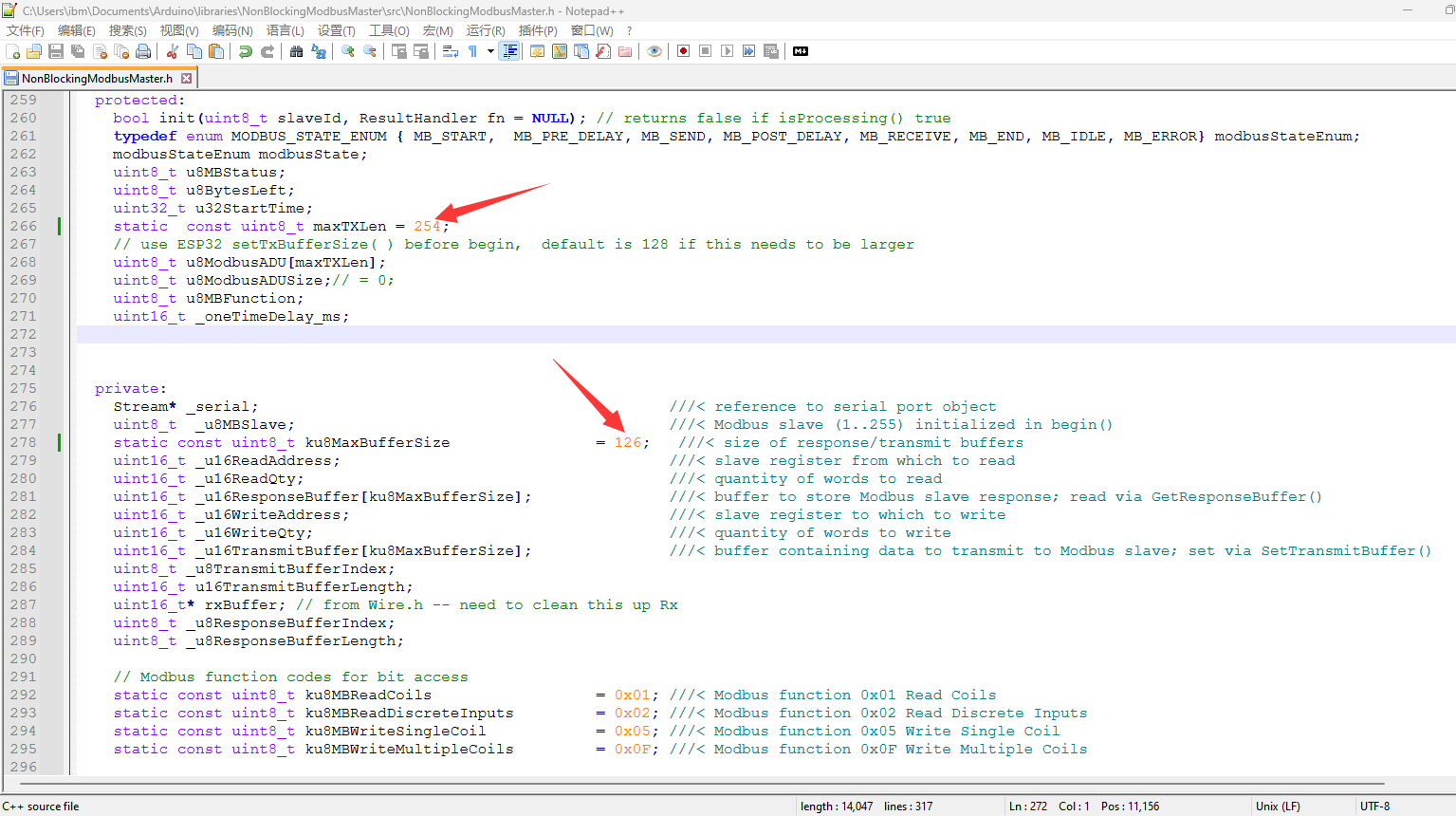Screen dimensions: 1456x816
Task: Select the NonBlockingModbusMaster.h tab
Action: [96, 79]
